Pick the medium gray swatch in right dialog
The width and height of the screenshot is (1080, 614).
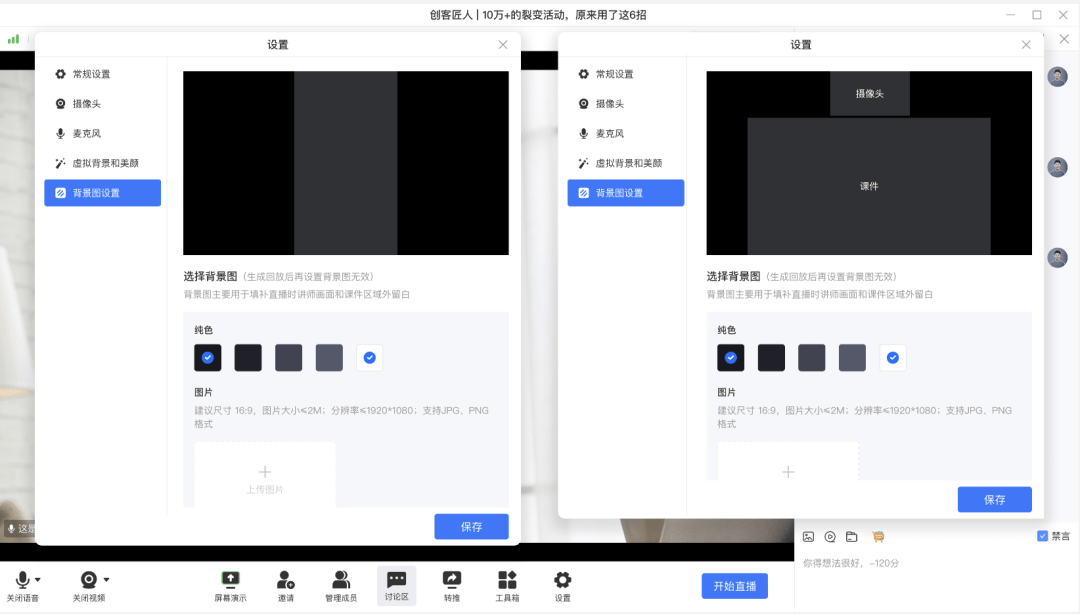[812, 358]
